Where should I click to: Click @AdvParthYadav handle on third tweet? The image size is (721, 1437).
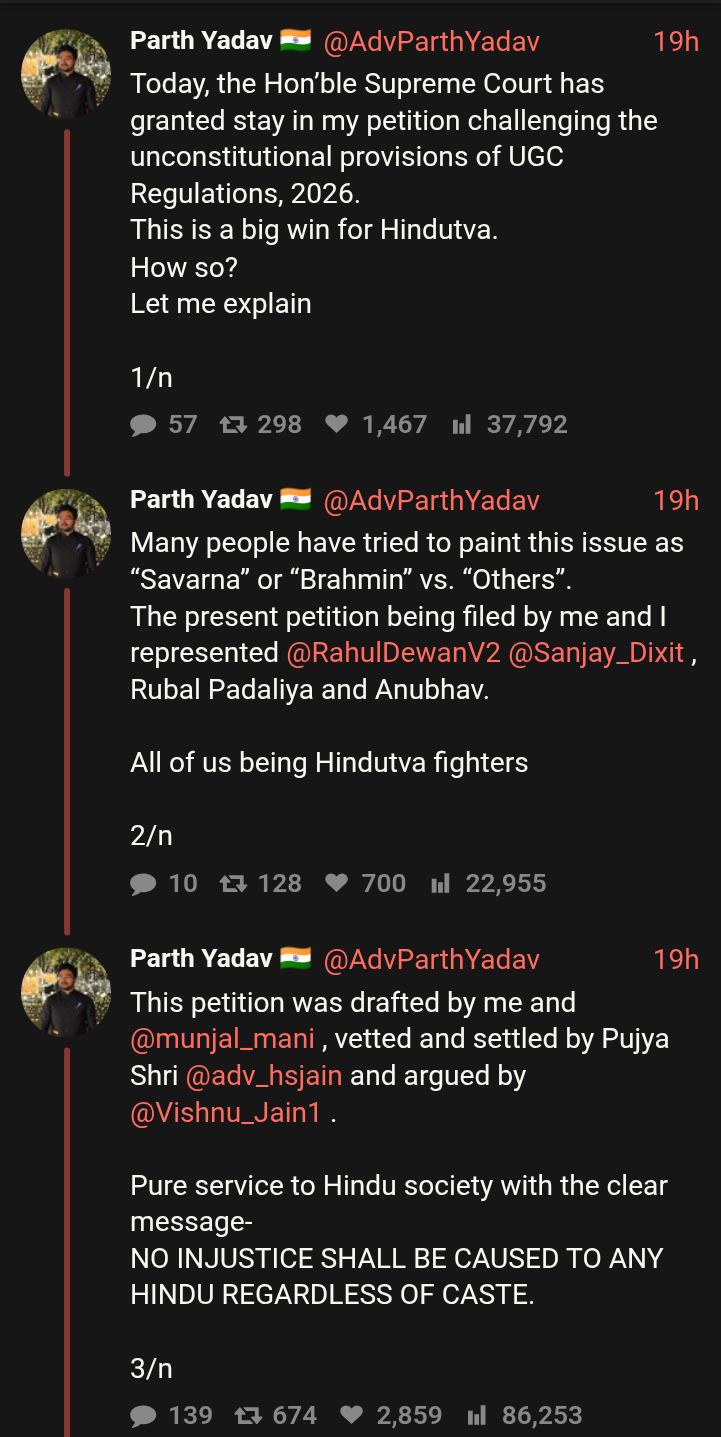click(x=431, y=960)
